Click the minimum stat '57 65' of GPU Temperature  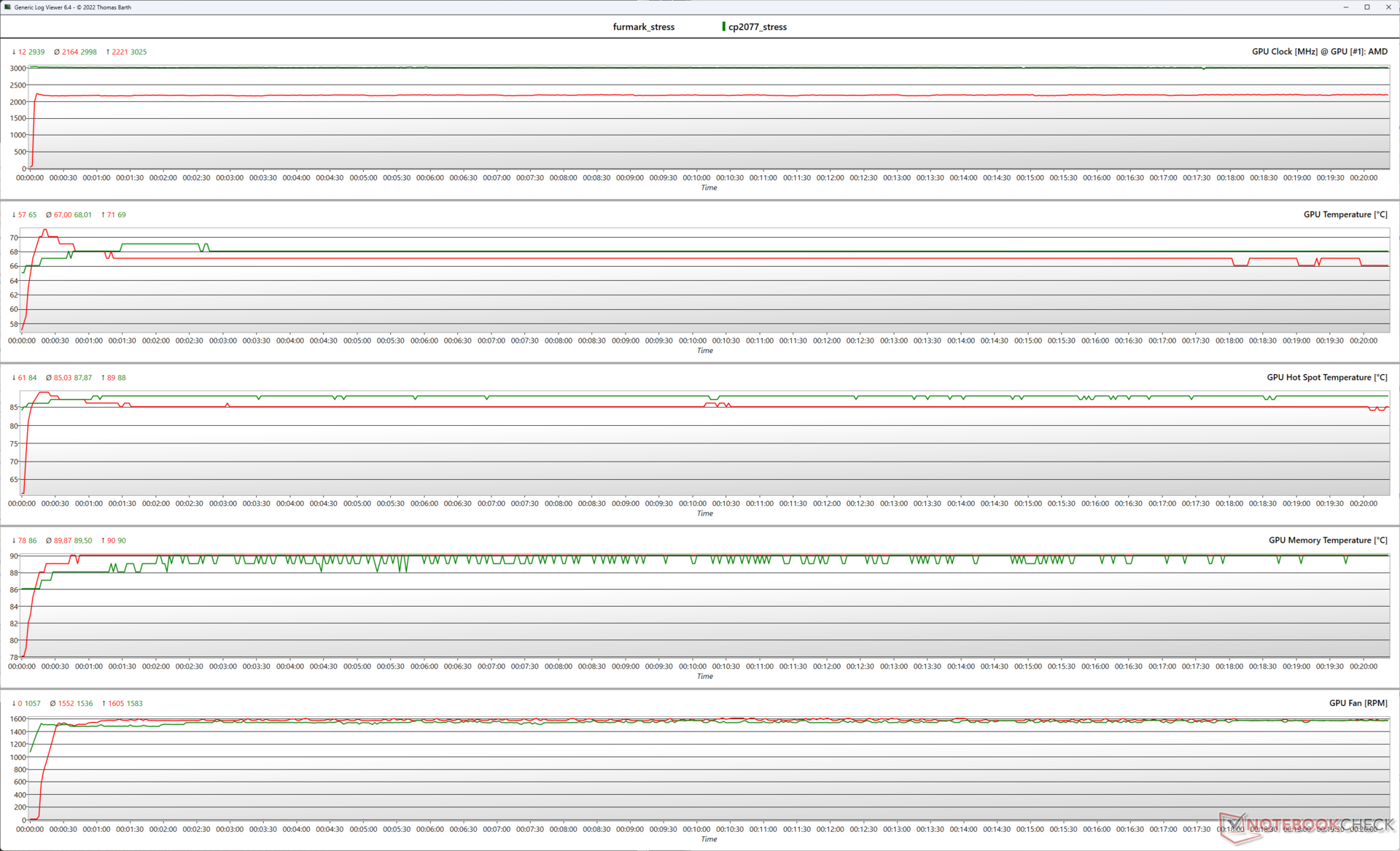point(24,214)
